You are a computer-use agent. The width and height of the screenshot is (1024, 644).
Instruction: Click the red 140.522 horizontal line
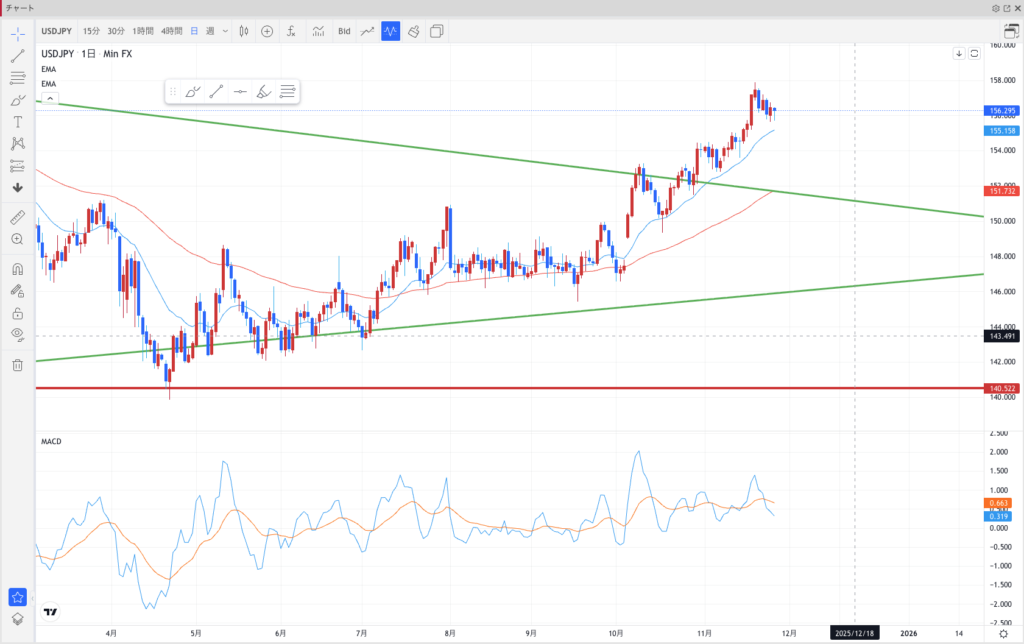point(500,387)
